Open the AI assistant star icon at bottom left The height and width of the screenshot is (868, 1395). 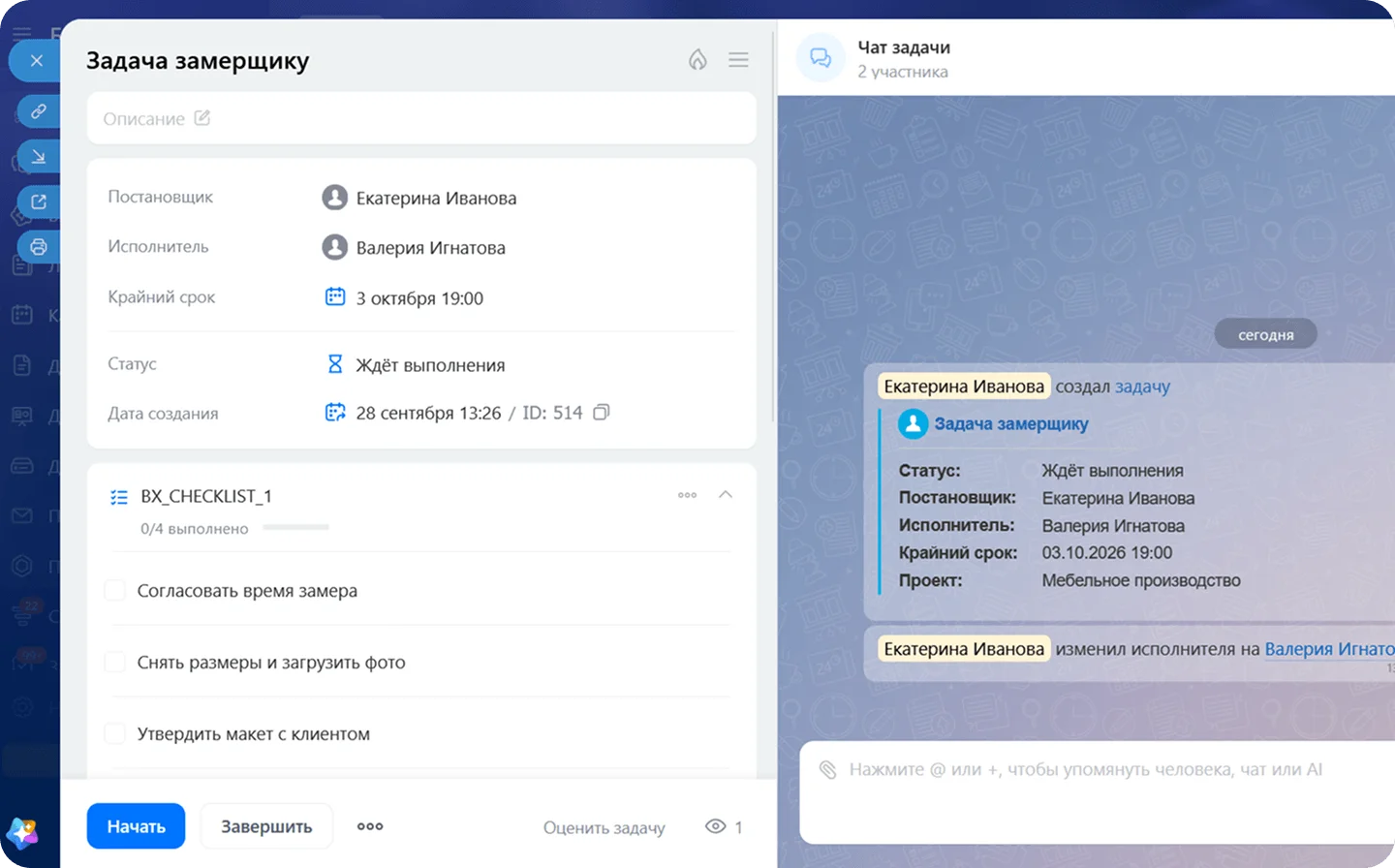coord(22,832)
